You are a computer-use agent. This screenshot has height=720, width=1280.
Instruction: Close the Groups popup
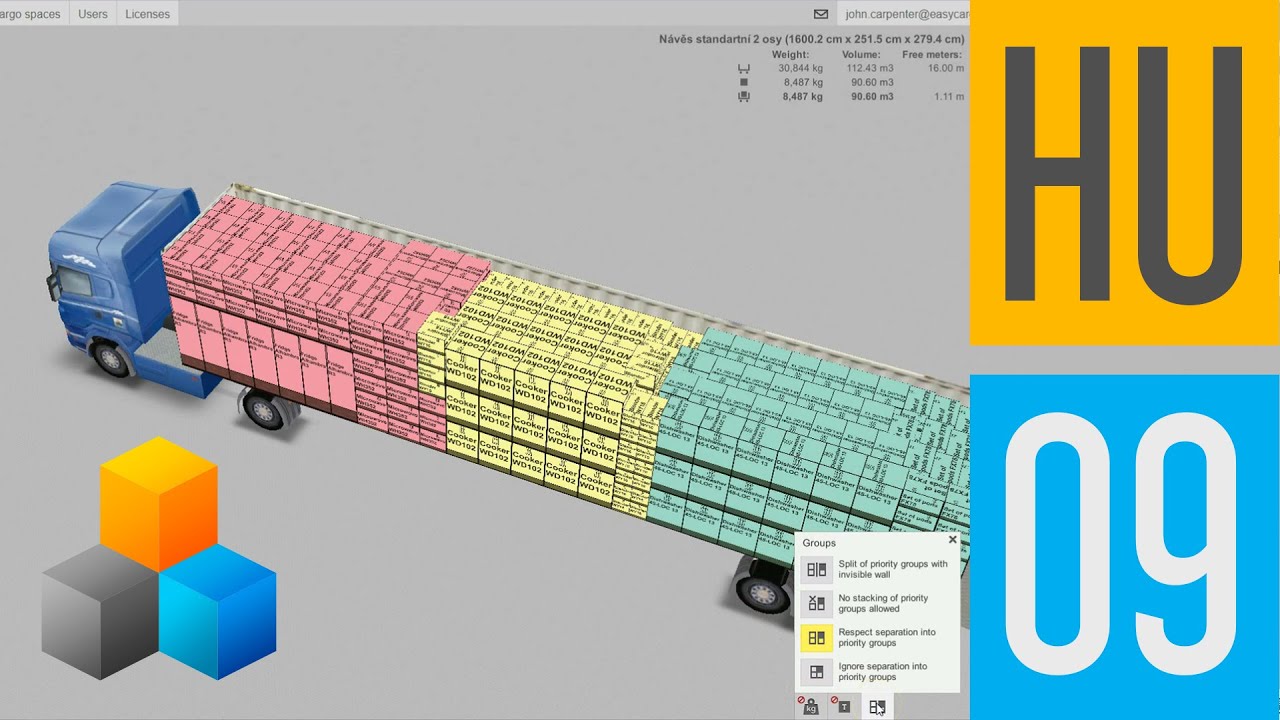[x=952, y=539]
